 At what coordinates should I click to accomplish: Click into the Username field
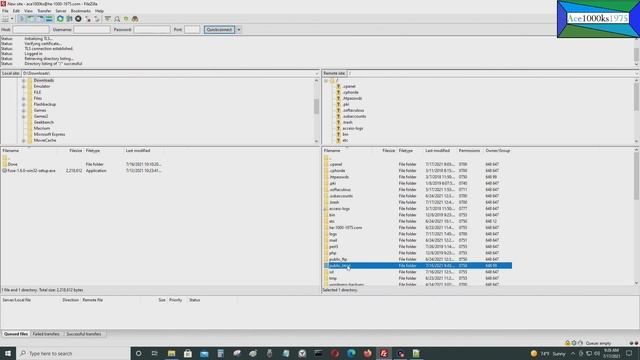point(92,29)
